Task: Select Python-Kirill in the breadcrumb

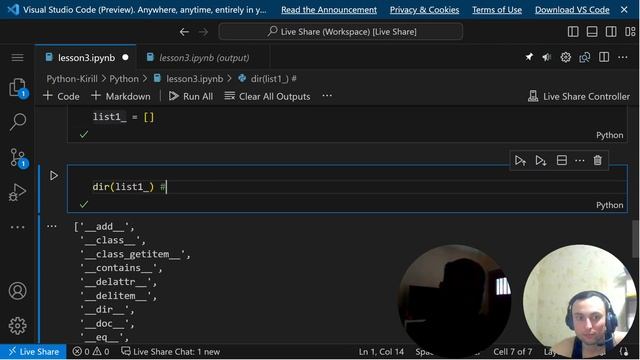Action: 72,79
